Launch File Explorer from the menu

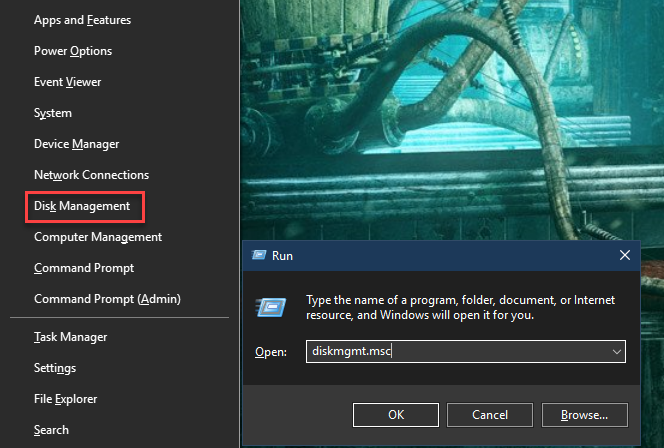tap(65, 399)
